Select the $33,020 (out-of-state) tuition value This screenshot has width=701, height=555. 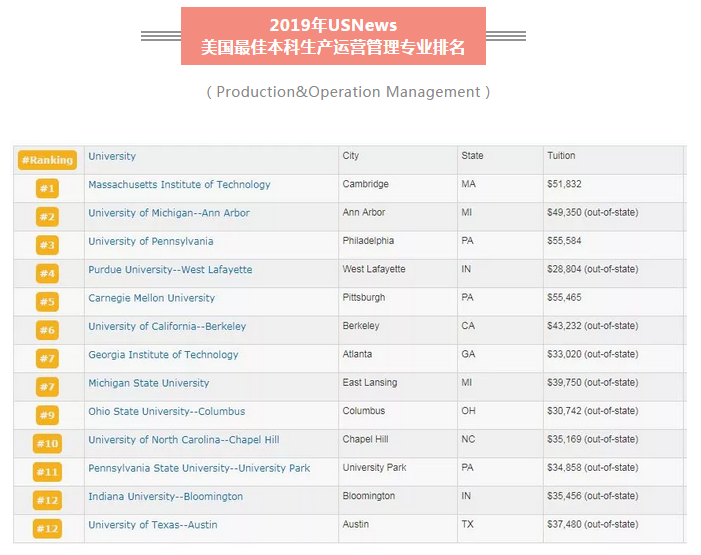click(x=593, y=354)
